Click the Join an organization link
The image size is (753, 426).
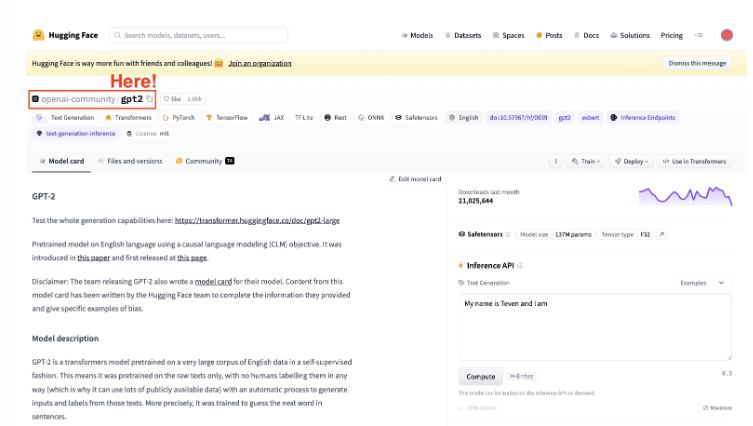[x=260, y=63]
